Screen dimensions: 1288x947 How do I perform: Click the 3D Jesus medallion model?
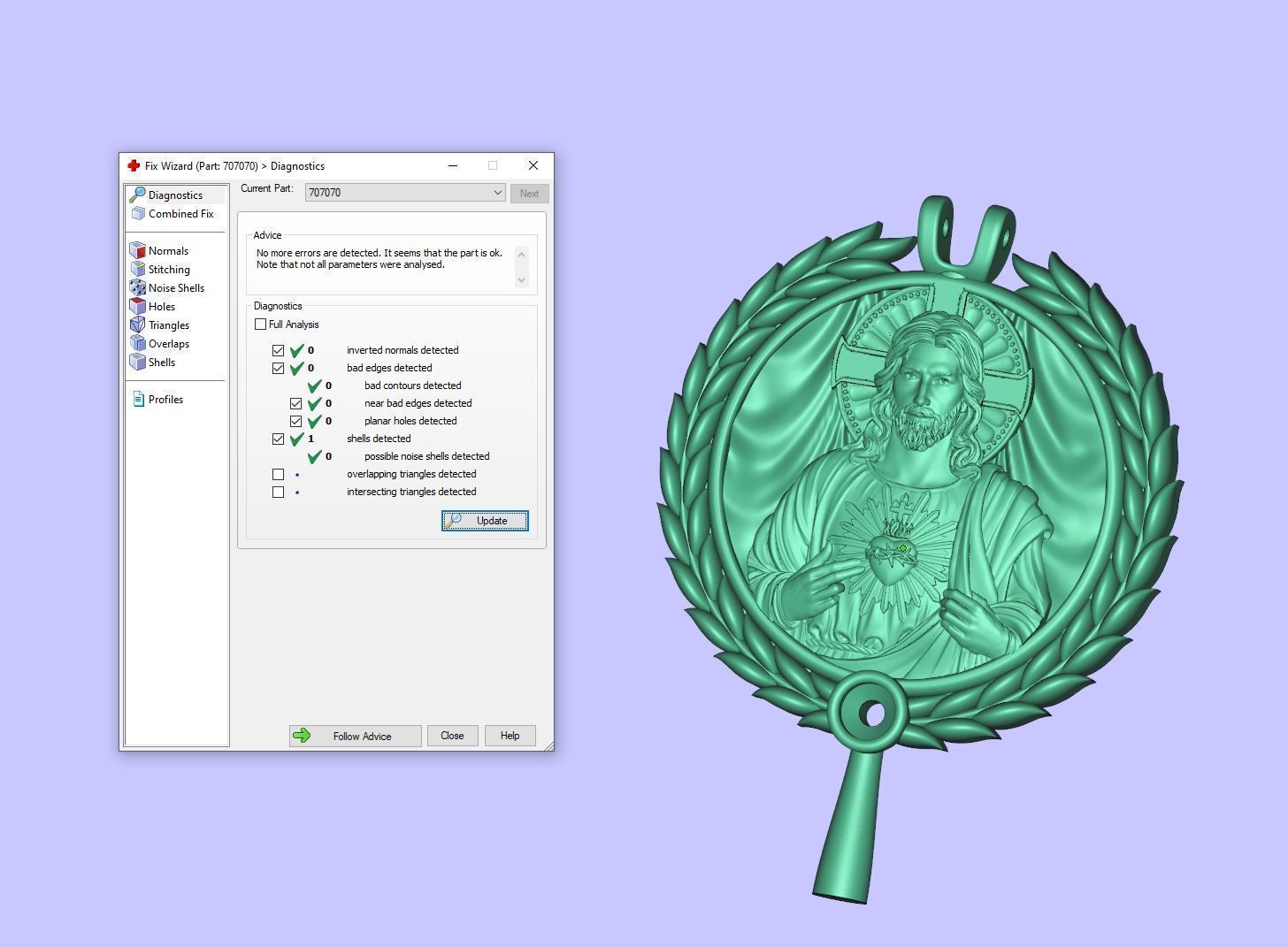coord(920,548)
